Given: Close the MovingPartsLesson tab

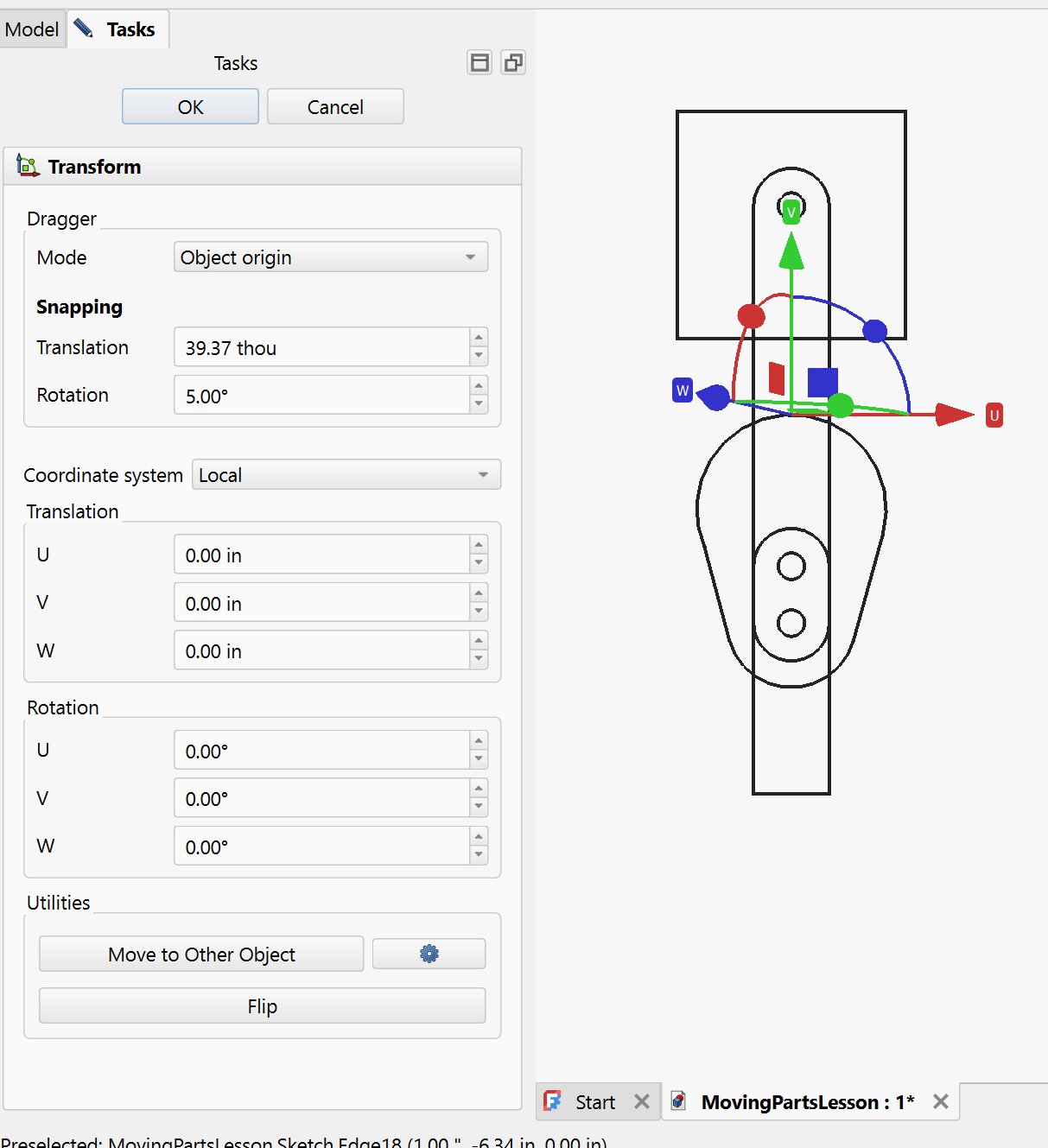Looking at the screenshot, I should [941, 1101].
